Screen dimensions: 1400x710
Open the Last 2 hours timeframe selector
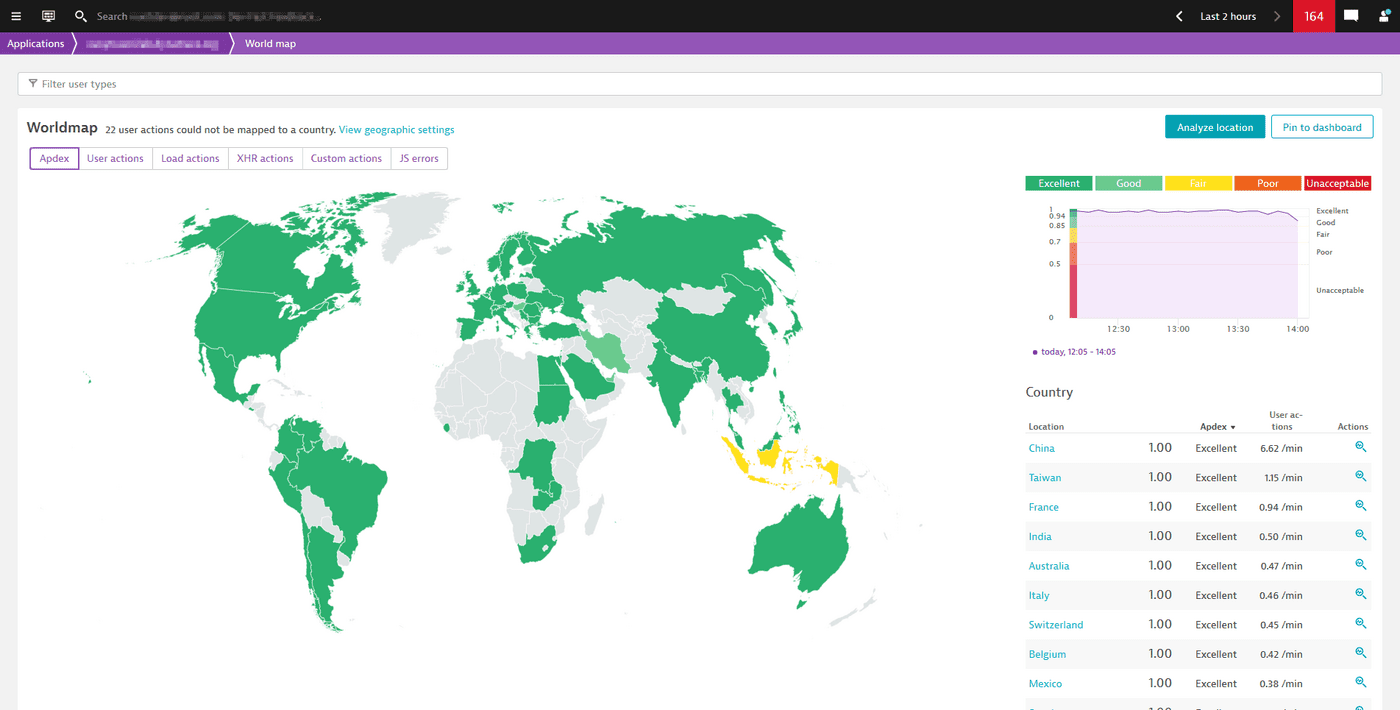1228,16
